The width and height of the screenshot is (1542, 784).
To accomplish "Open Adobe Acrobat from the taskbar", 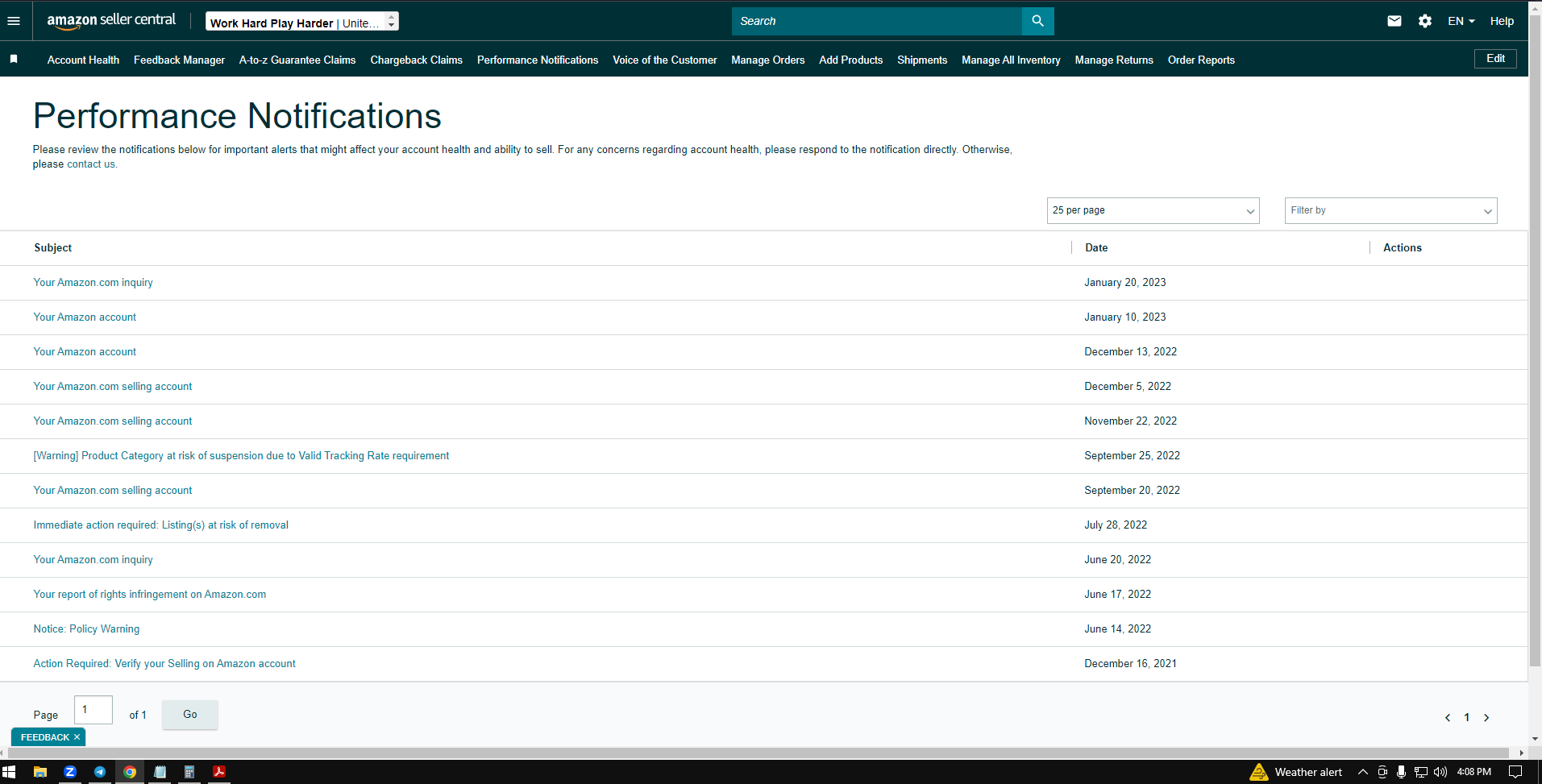I will (218, 772).
